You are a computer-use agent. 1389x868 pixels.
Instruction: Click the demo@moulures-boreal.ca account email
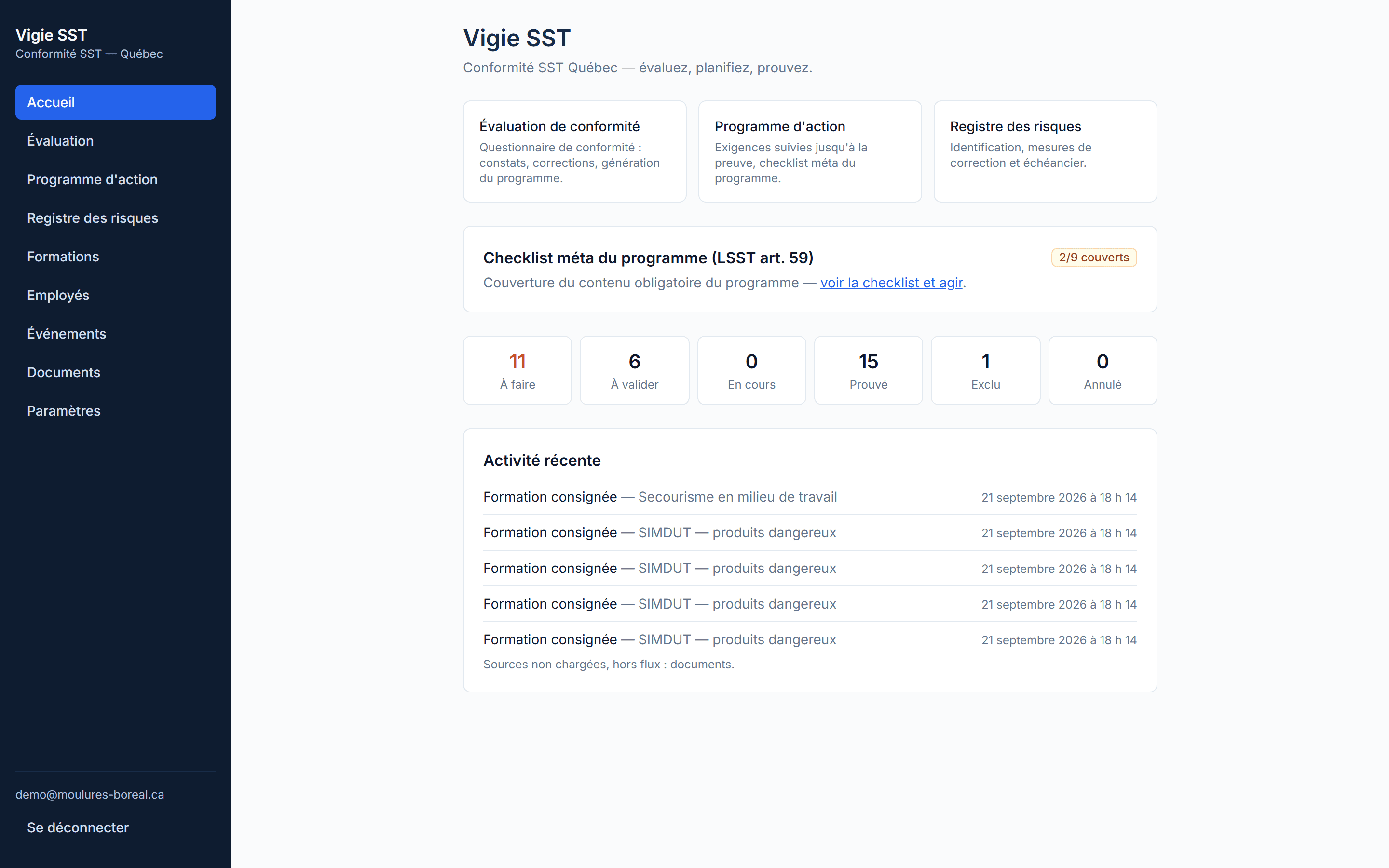[90, 795]
